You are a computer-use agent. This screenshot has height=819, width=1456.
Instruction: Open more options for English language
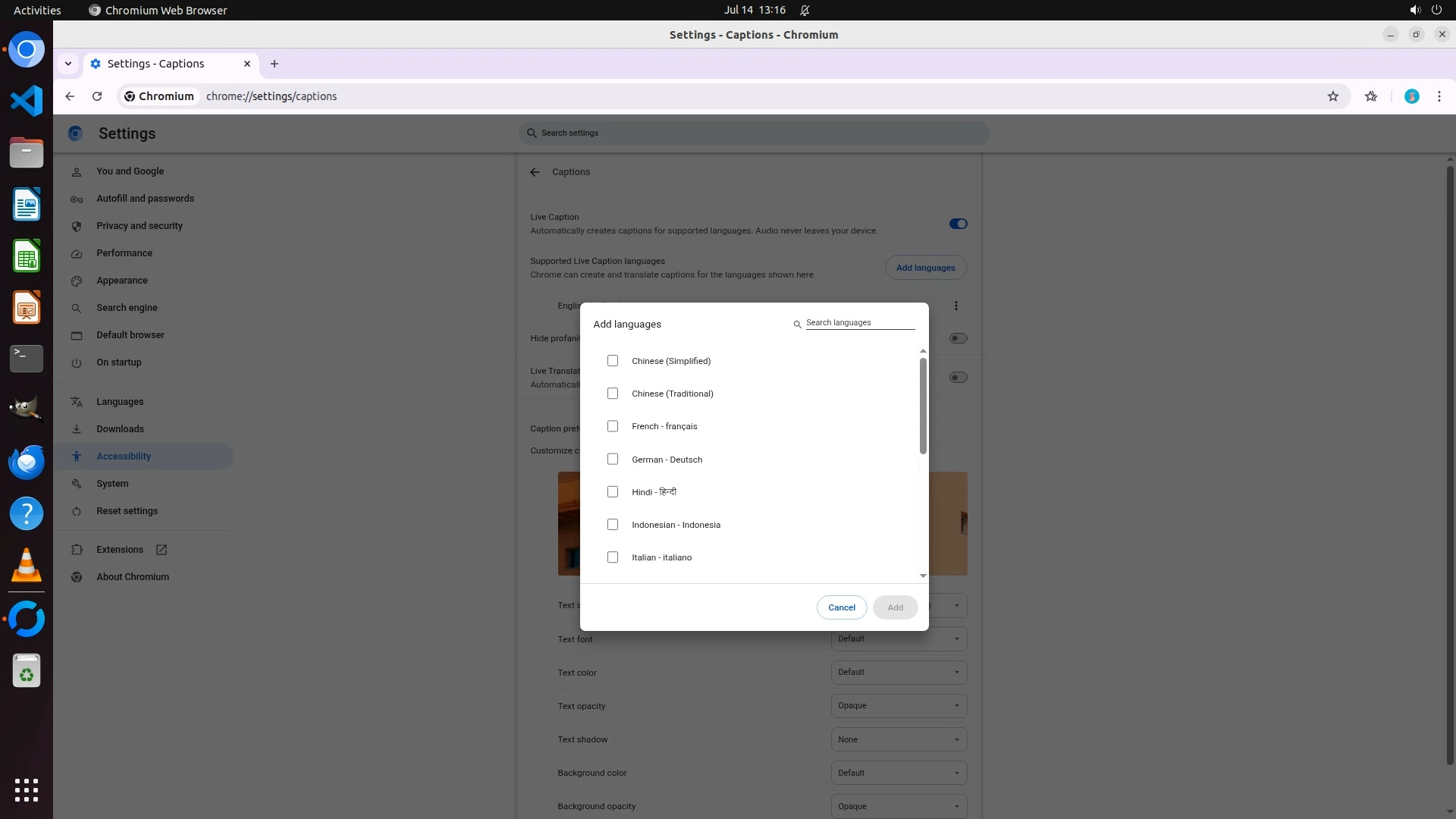pyautogui.click(x=955, y=306)
